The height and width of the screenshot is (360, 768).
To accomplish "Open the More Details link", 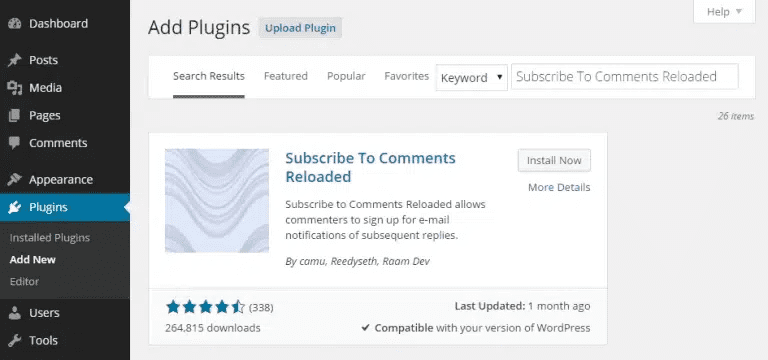I will click(559, 187).
